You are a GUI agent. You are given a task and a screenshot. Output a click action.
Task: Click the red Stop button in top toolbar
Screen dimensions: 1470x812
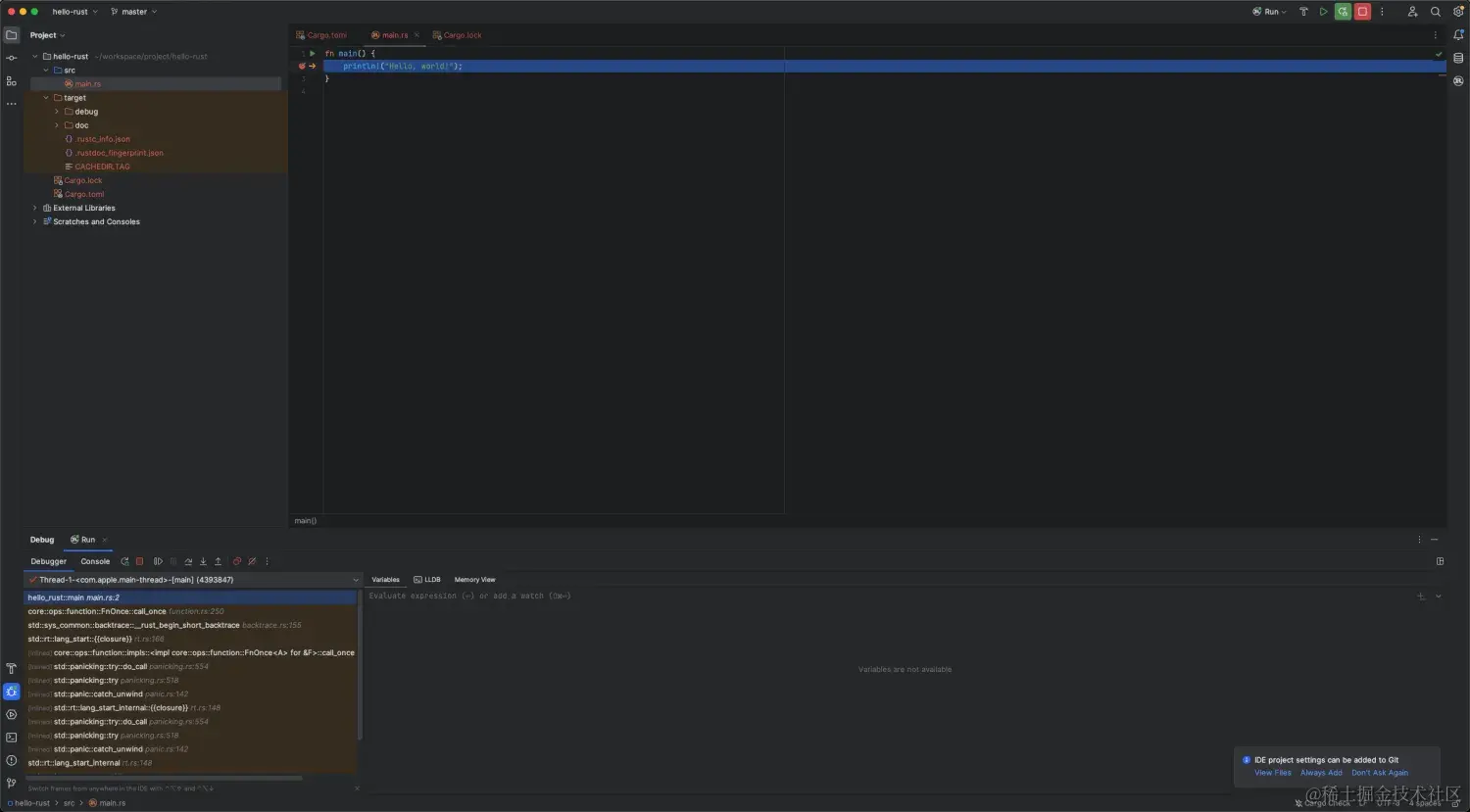pos(1362,12)
